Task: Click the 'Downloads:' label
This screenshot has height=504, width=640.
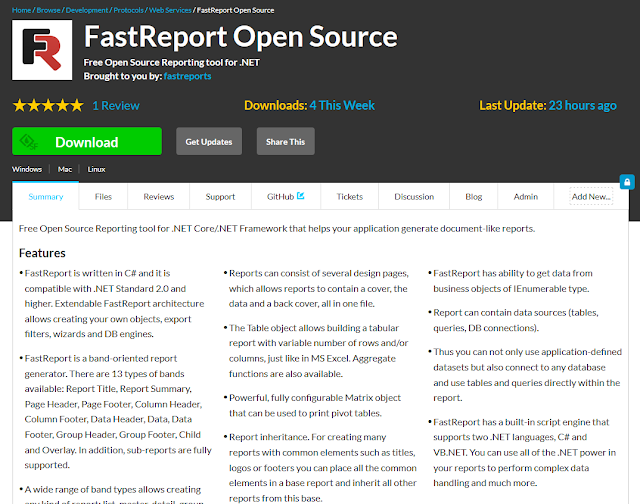Action: point(276,105)
